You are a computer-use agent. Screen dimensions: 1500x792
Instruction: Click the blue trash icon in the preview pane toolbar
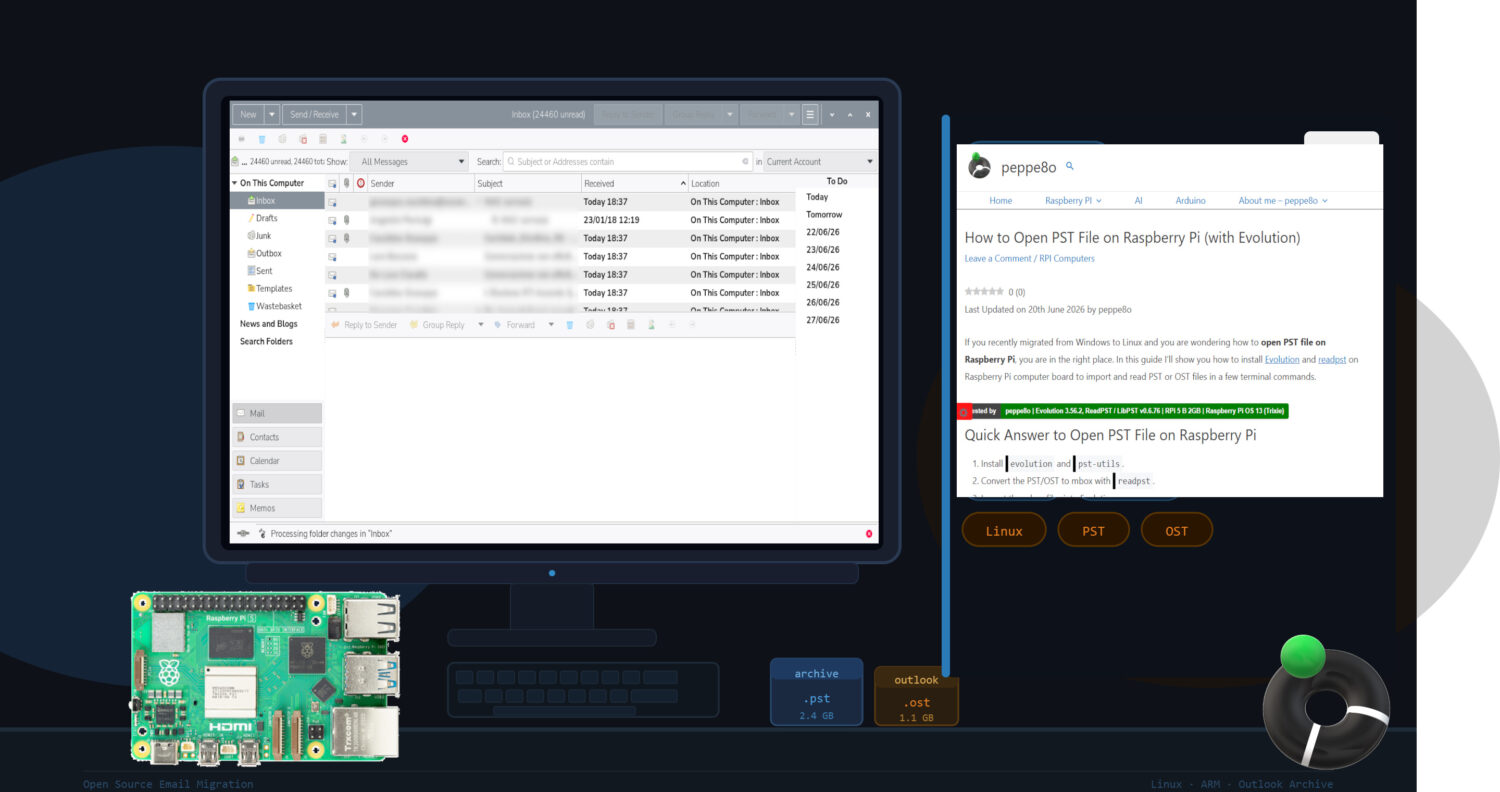point(569,325)
